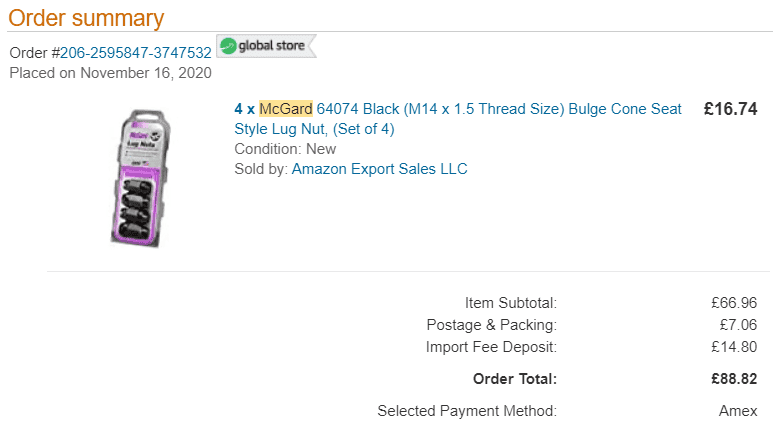
Task: Click the Import Fee Deposit amount £14.80
Action: (734, 347)
